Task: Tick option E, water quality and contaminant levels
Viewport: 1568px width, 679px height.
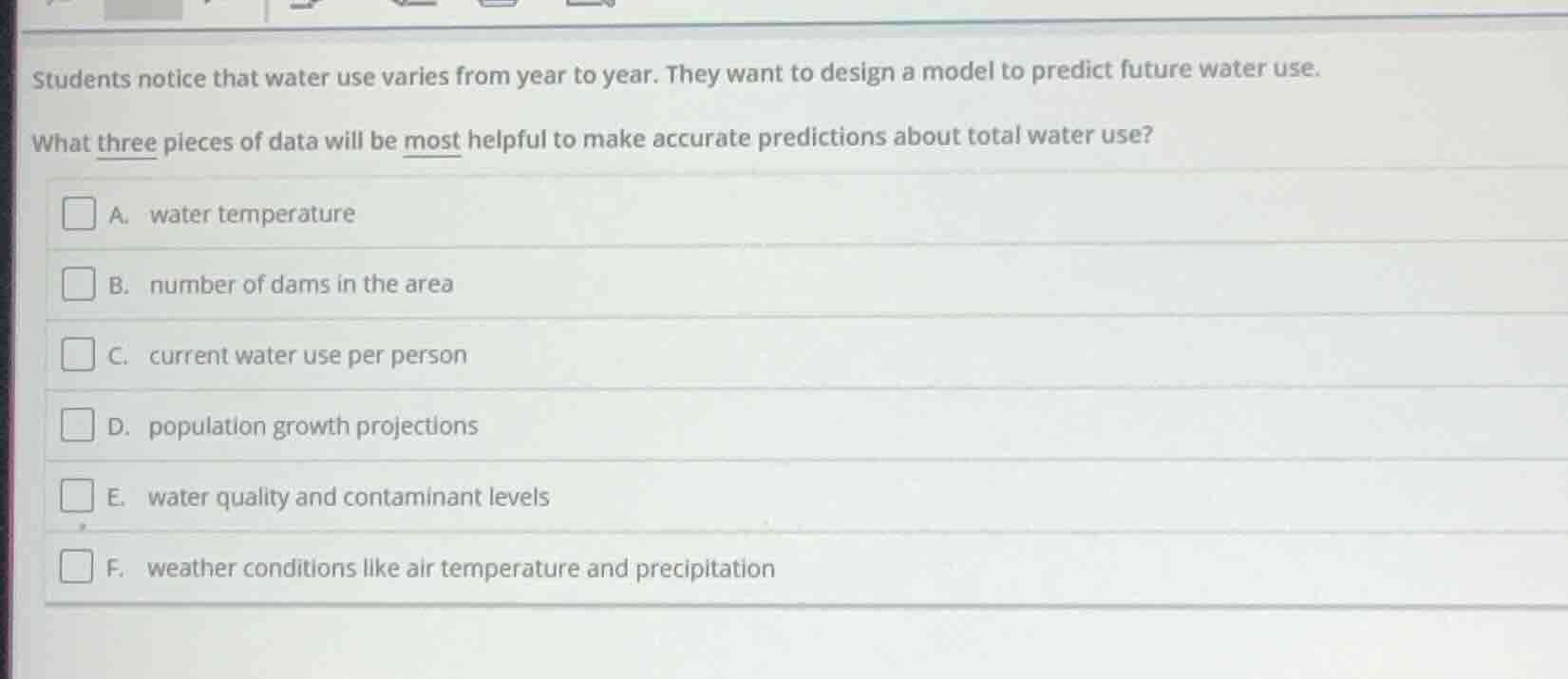Action: coord(76,496)
